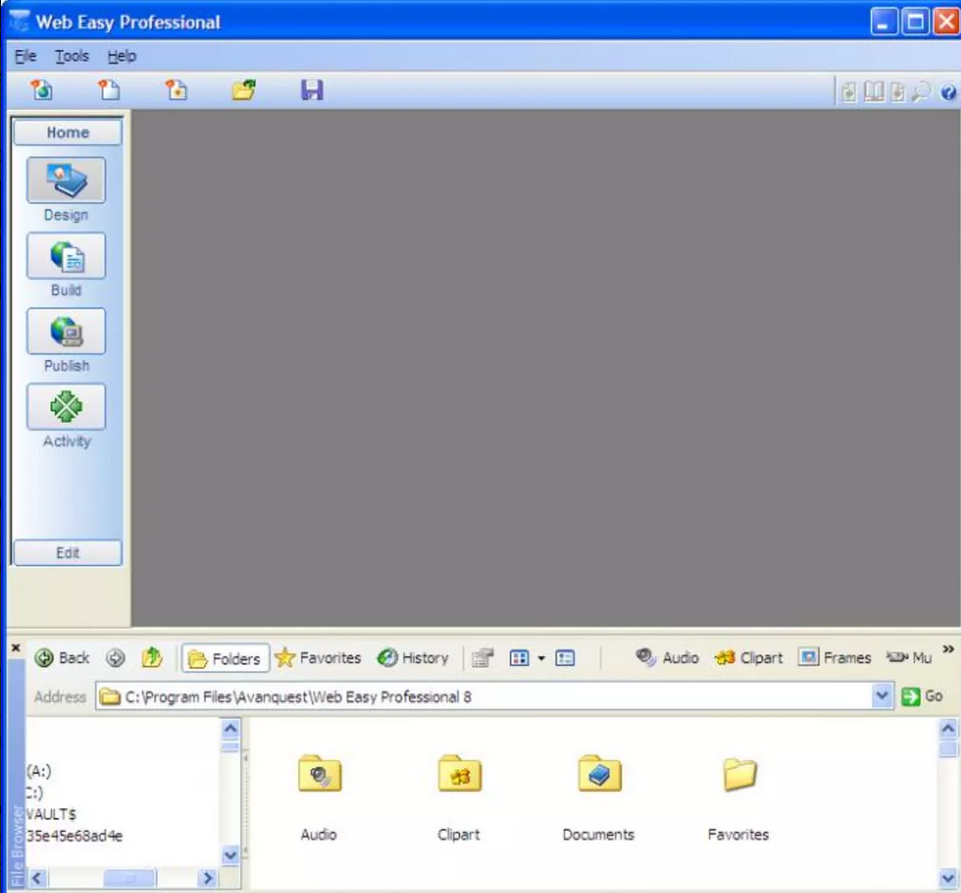The height and width of the screenshot is (893, 961).
Task: Click folder tree scroll down arrow
Action: coord(230,855)
